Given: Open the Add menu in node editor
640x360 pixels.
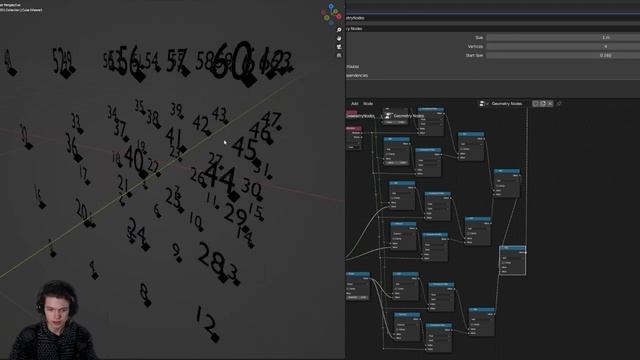Looking at the screenshot, I should [x=355, y=104].
